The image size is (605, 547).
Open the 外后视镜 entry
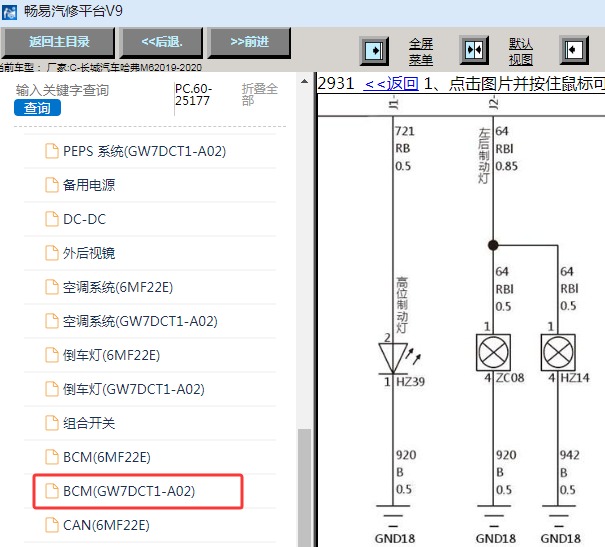point(89,253)
